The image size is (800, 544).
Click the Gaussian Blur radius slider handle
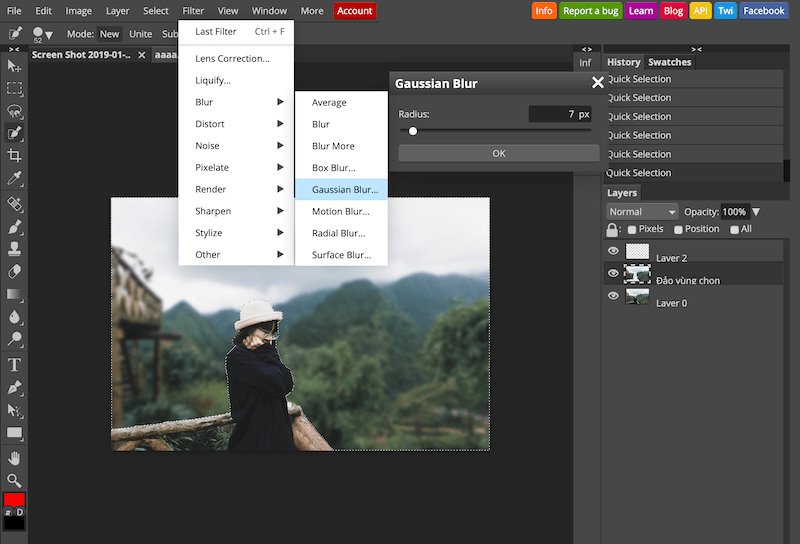pyautogui.click(x=413, y=131)
